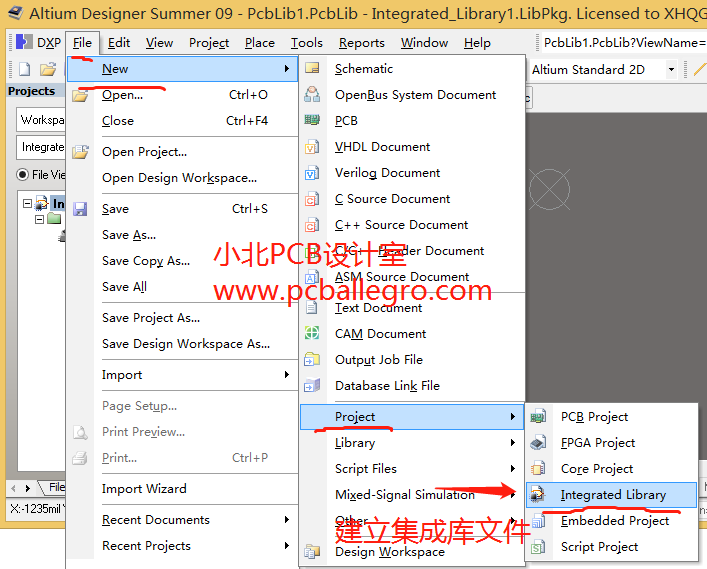The height and width of the screenshot is (569, 707).
Task: Click the DXP logo icon
Action: [x=24, y=42]
